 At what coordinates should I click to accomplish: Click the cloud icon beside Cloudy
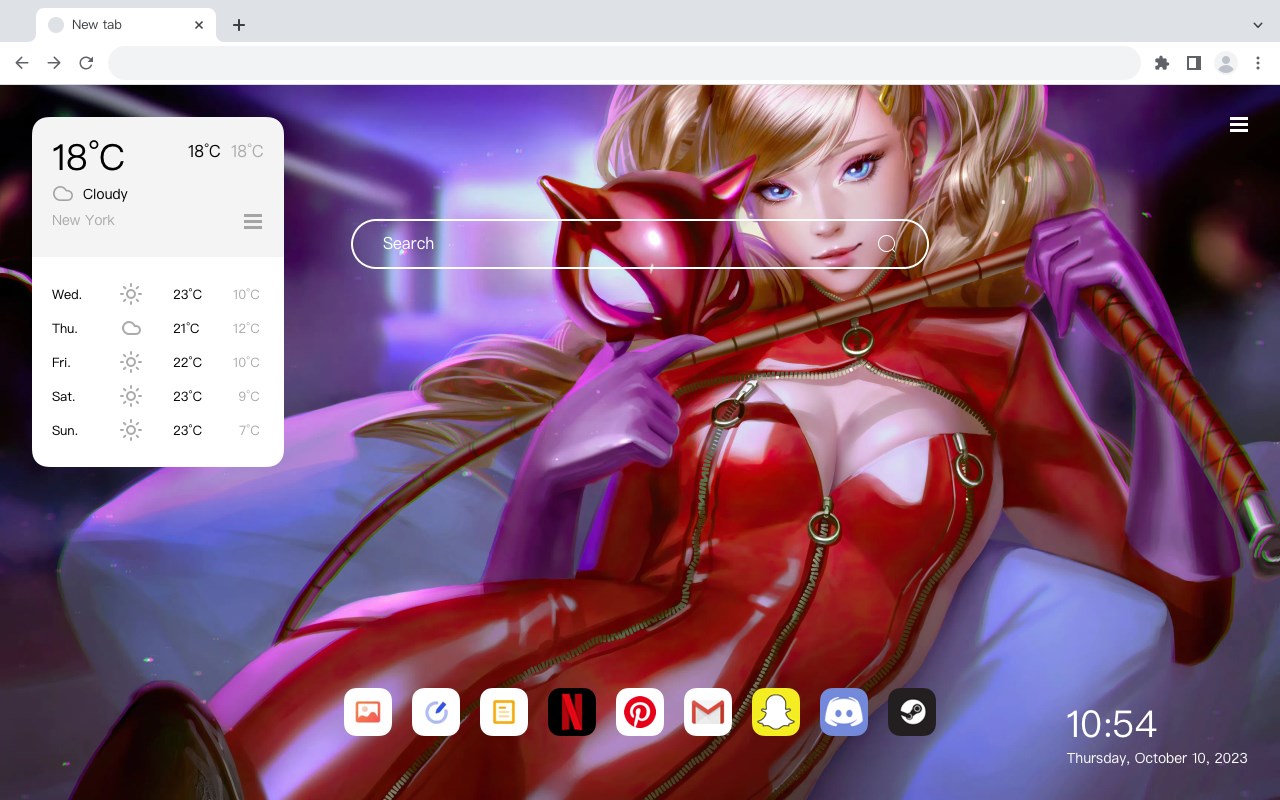click(x=63, y=194)
